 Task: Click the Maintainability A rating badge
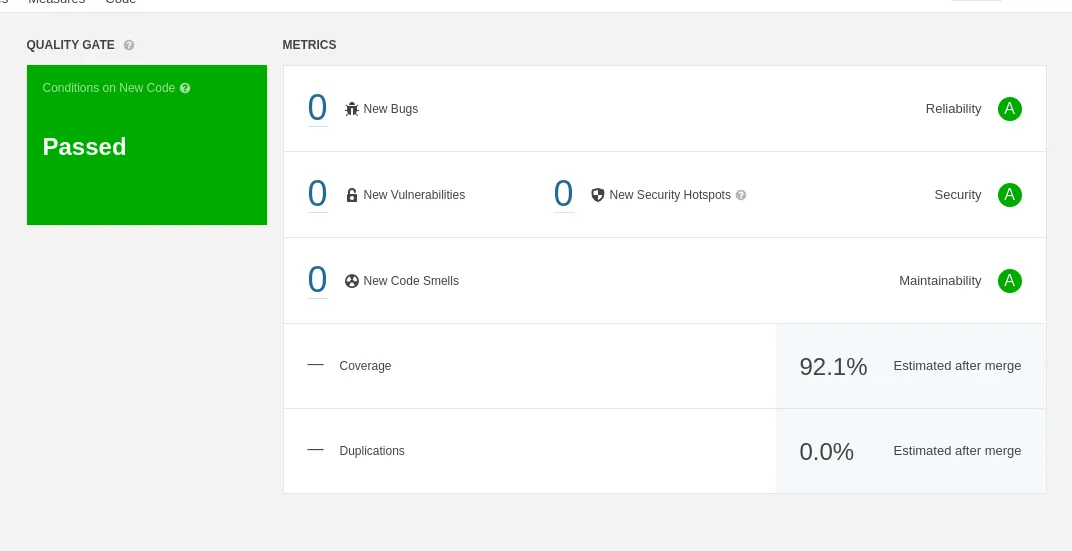[x=1010, y=281]
